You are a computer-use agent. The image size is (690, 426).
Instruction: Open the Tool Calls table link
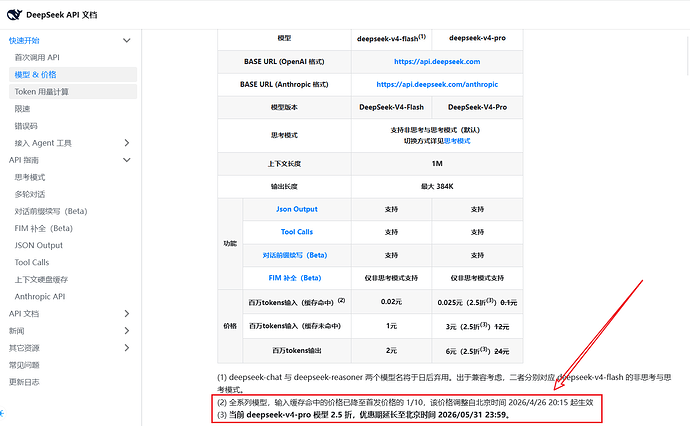coord(297,231)
